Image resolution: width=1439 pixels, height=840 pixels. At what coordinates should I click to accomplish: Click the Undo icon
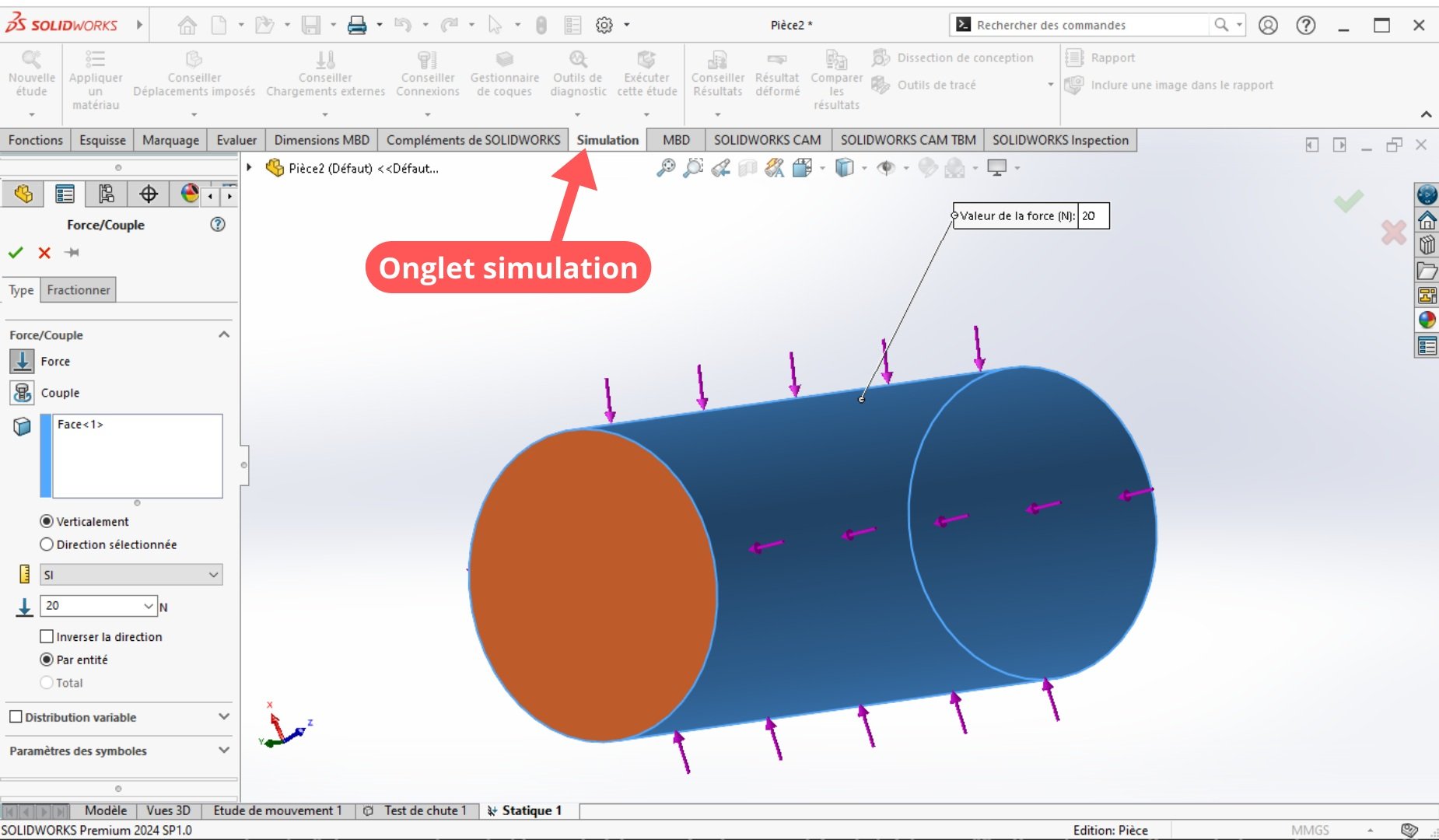click(402, 25)
